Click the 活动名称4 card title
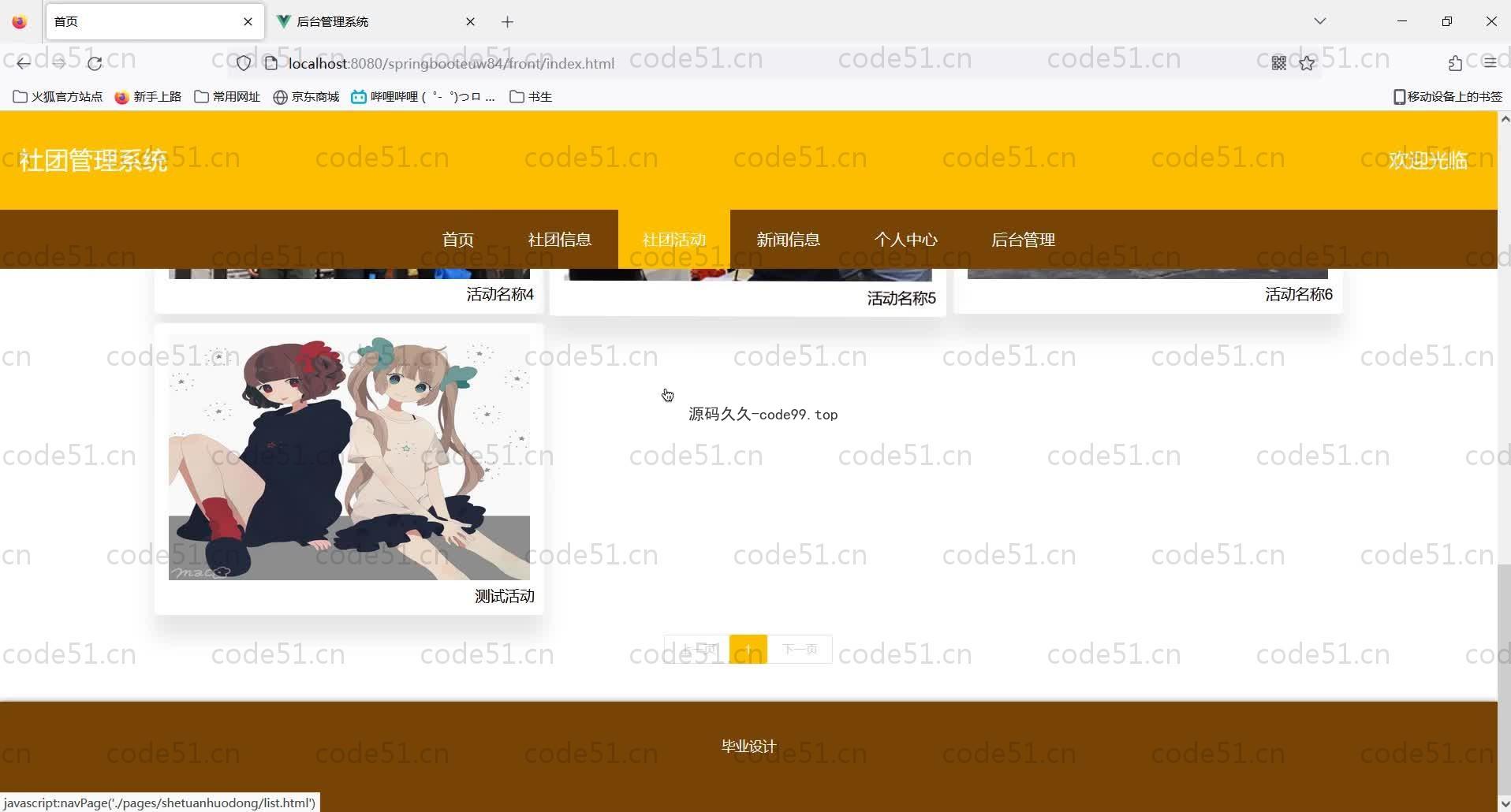The width and height of the screenshot is (1511, 812). 500,294
